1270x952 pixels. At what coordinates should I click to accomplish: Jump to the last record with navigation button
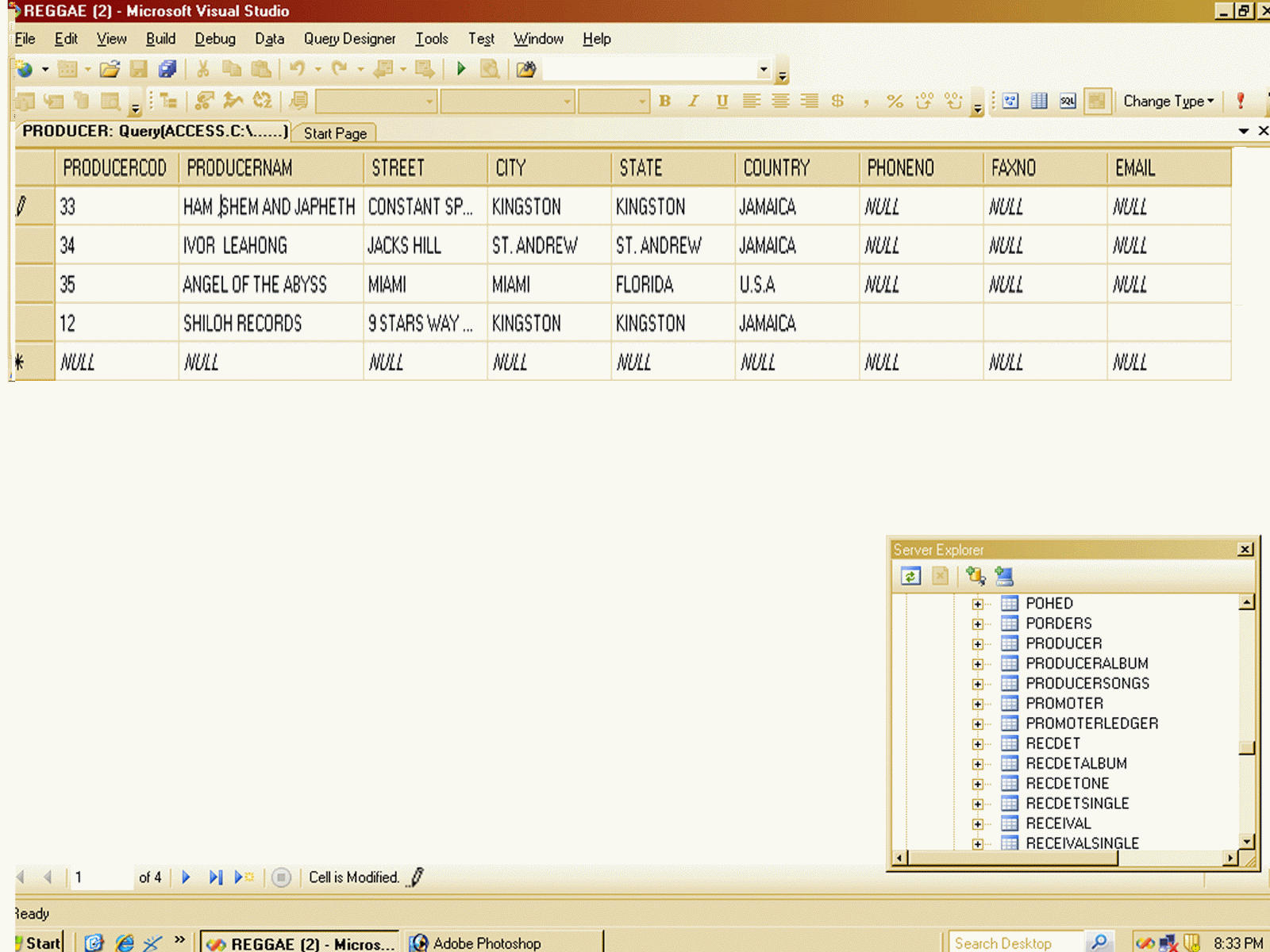tap(215, 877)
